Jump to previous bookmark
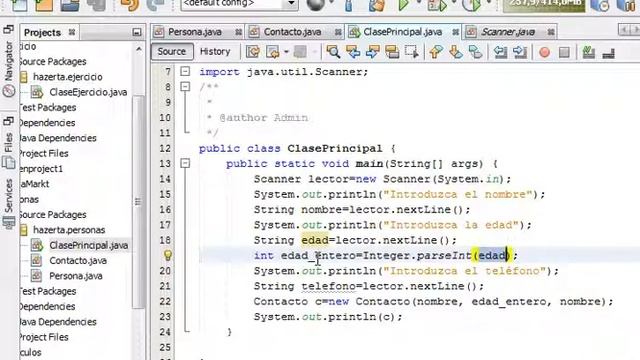Image resolution: width=640 pixels, height=360 pixels. point(436,52)
